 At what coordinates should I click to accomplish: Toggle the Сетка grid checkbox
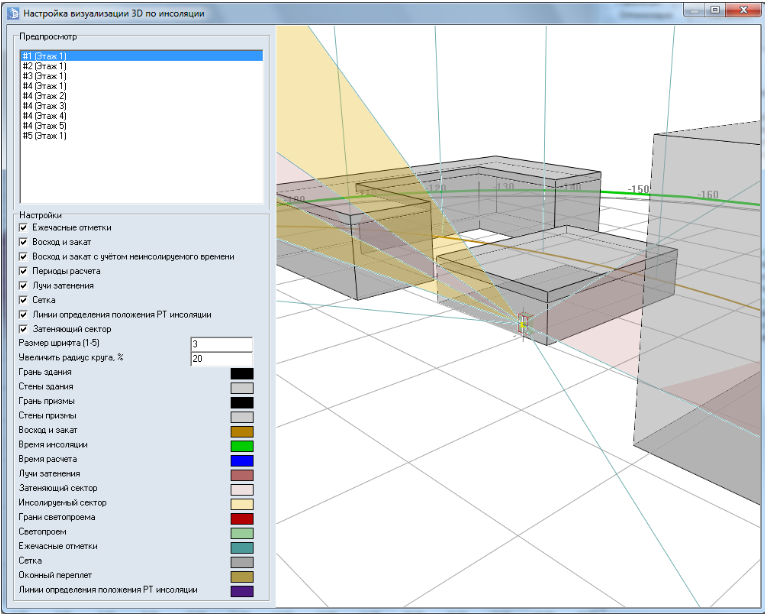point(23,300)
